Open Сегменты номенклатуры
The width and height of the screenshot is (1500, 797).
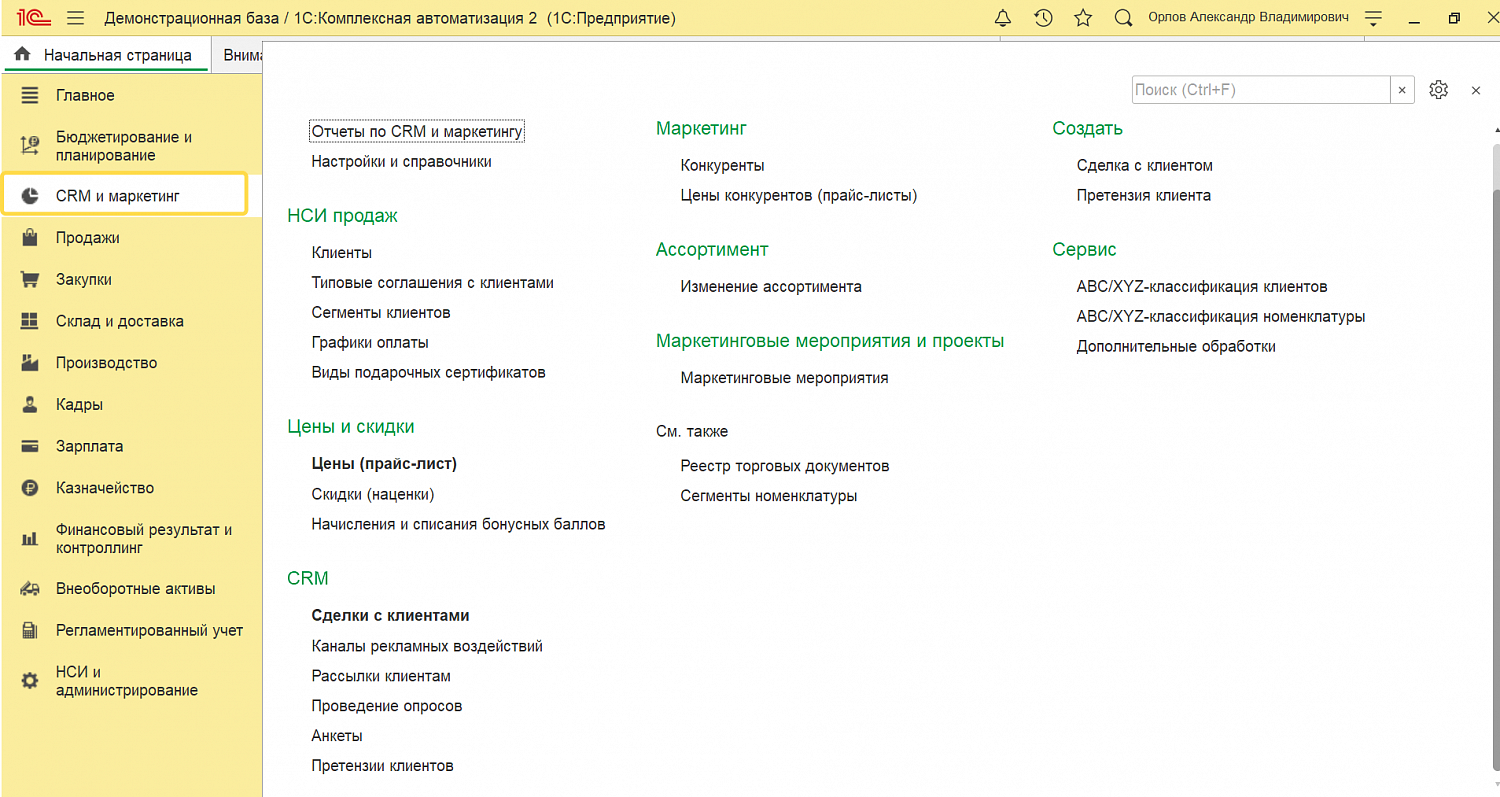pos(769,496)
